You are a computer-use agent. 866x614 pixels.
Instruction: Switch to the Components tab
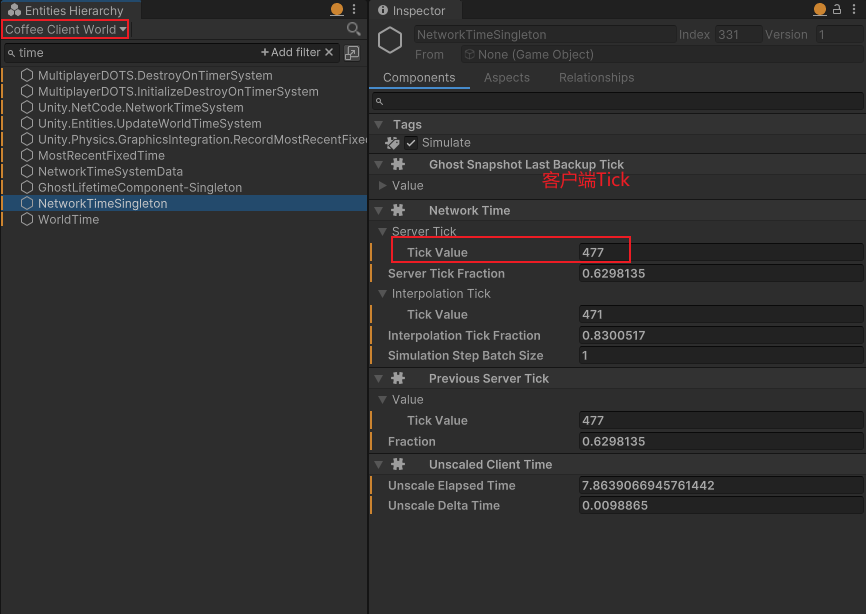pos(419,78)
